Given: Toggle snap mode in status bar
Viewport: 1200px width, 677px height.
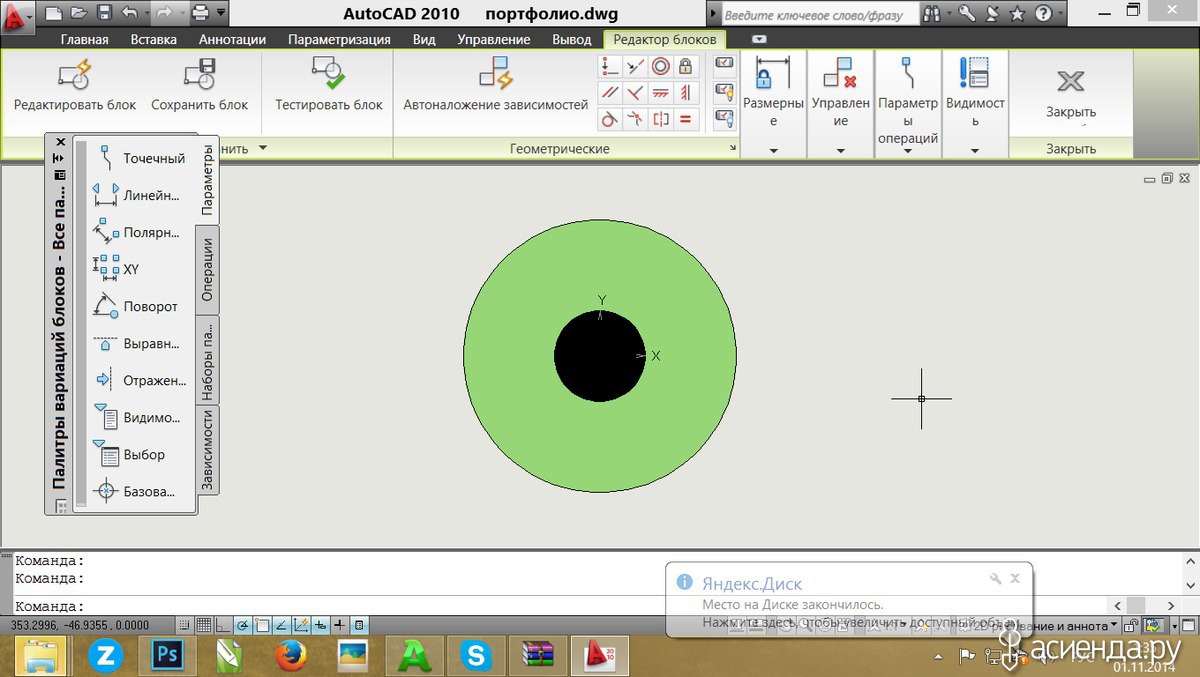Looking at the screenshot, I should 186,625.
